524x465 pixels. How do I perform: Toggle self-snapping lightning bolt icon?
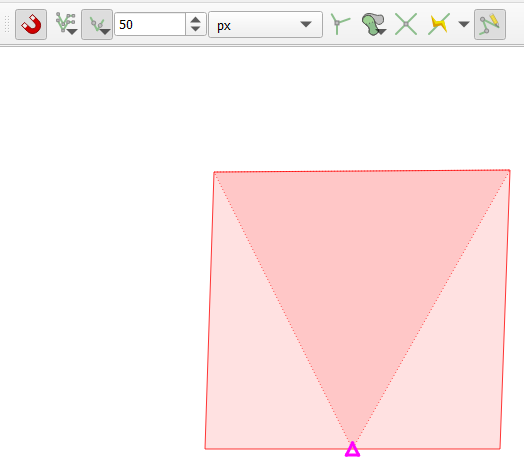coord(439,24)
